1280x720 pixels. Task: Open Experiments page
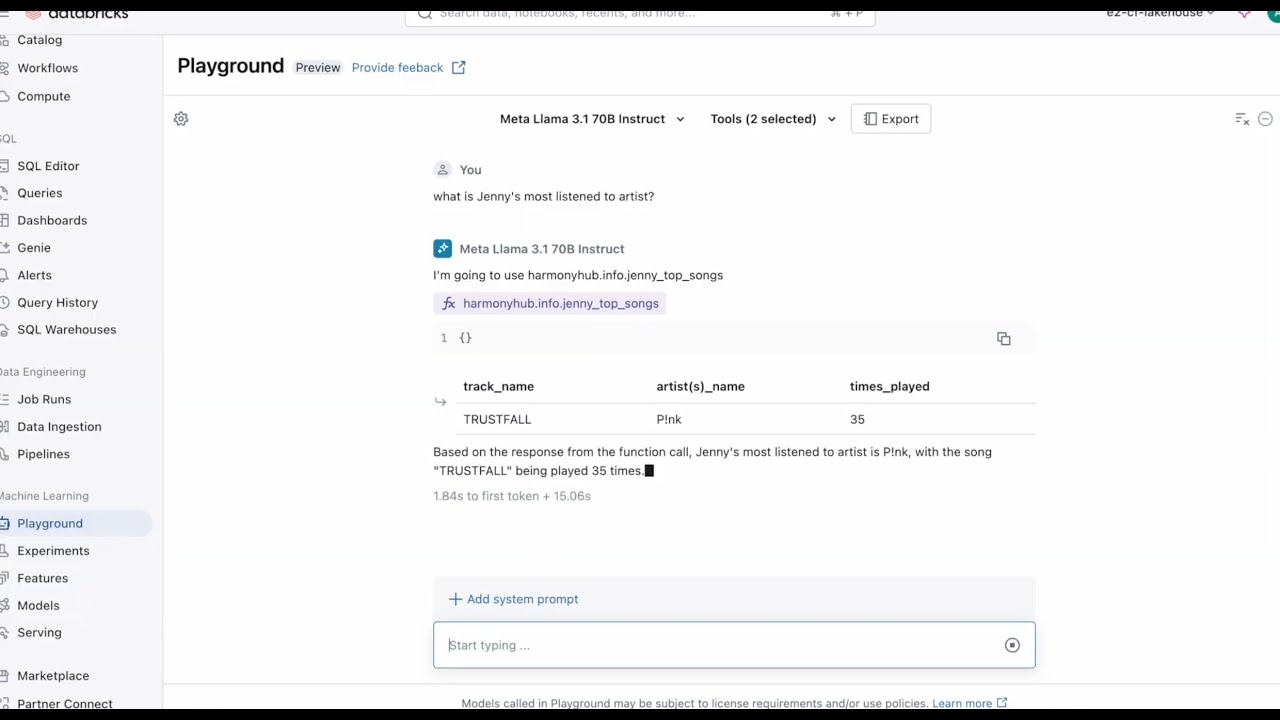(53, 551)
